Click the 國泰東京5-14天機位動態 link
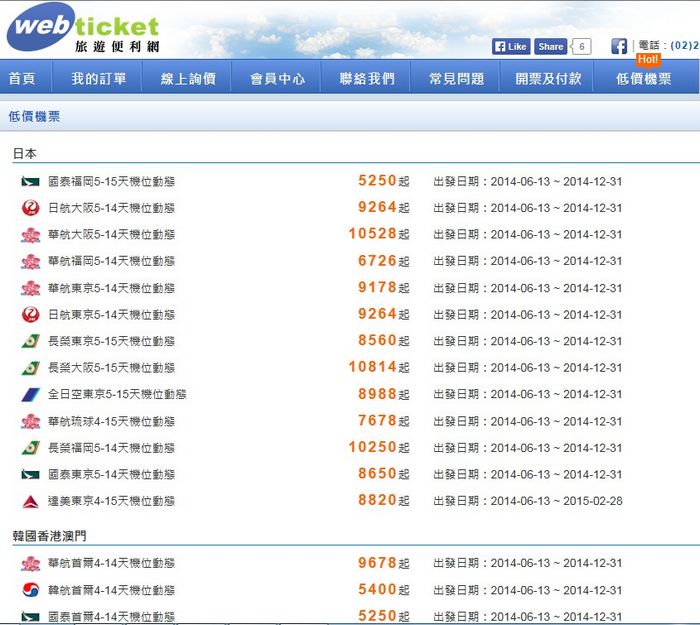The height and width of the screenshot is (625, 700). coord(111,474)
